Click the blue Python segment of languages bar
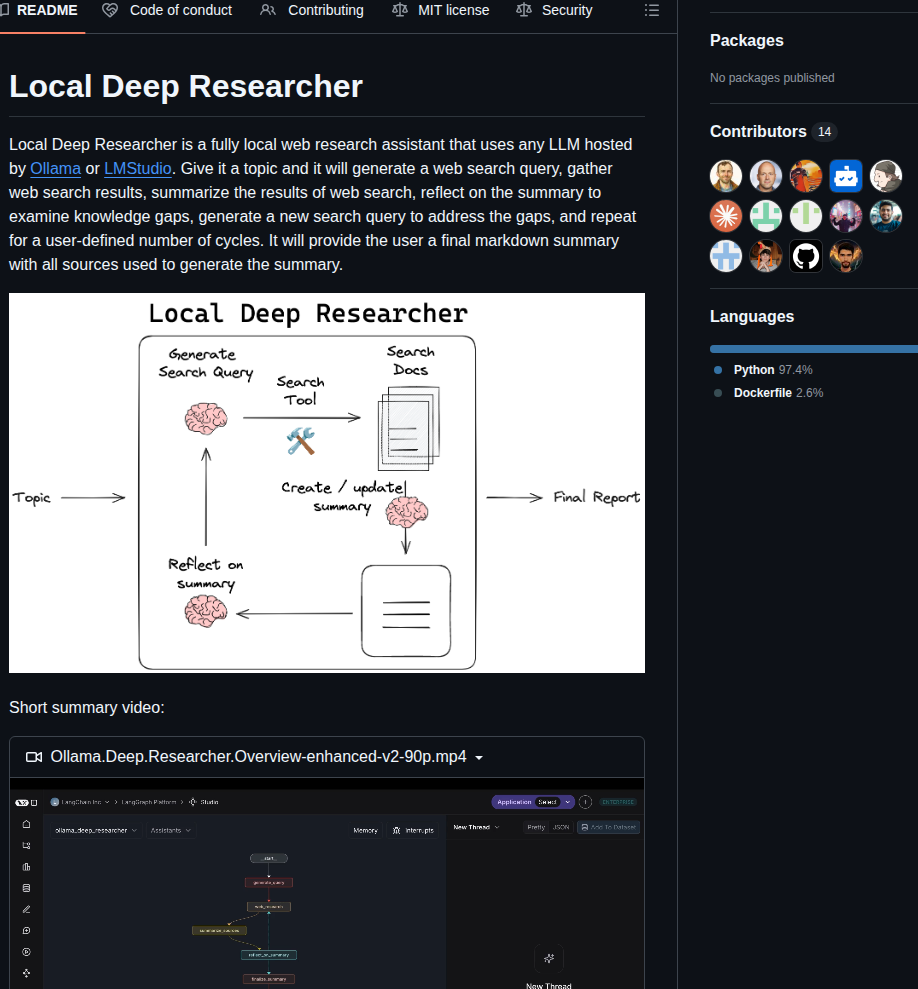Image resolution: width=918 pixels, height=989 pixels. [x=814, y=349]
